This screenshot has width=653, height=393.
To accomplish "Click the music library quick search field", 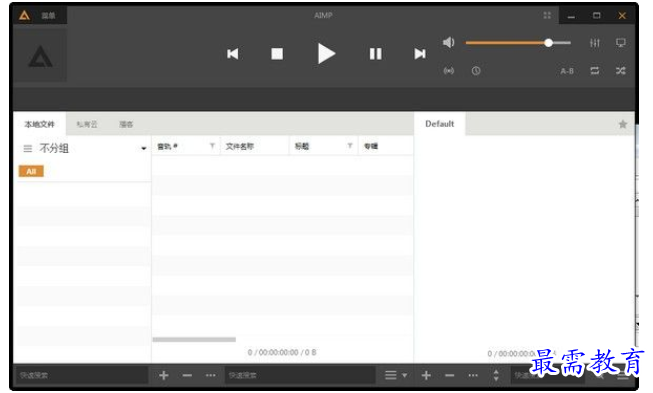I will 299,376.
